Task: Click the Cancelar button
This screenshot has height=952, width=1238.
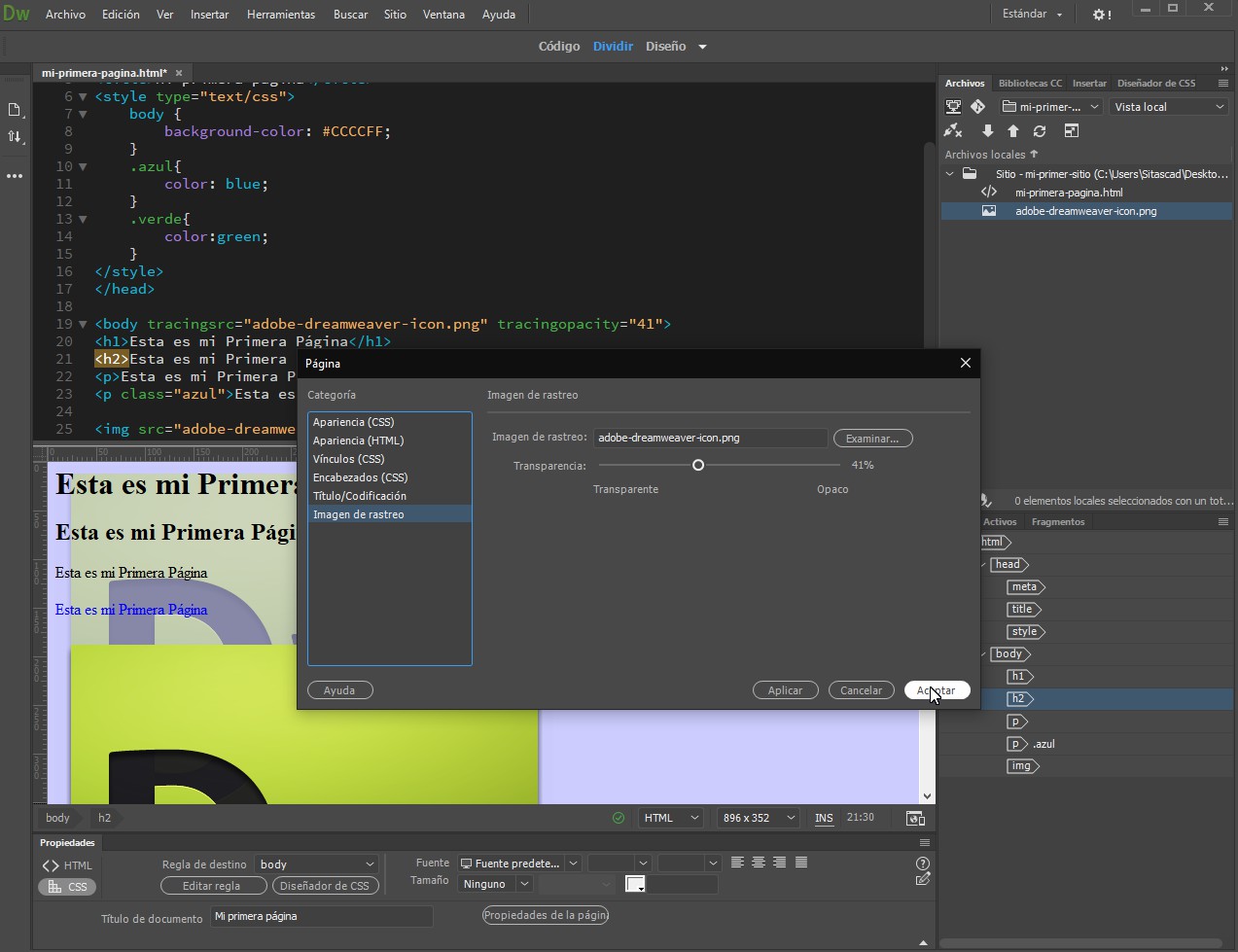Action: pyautogui.click(x=861, y=690)
